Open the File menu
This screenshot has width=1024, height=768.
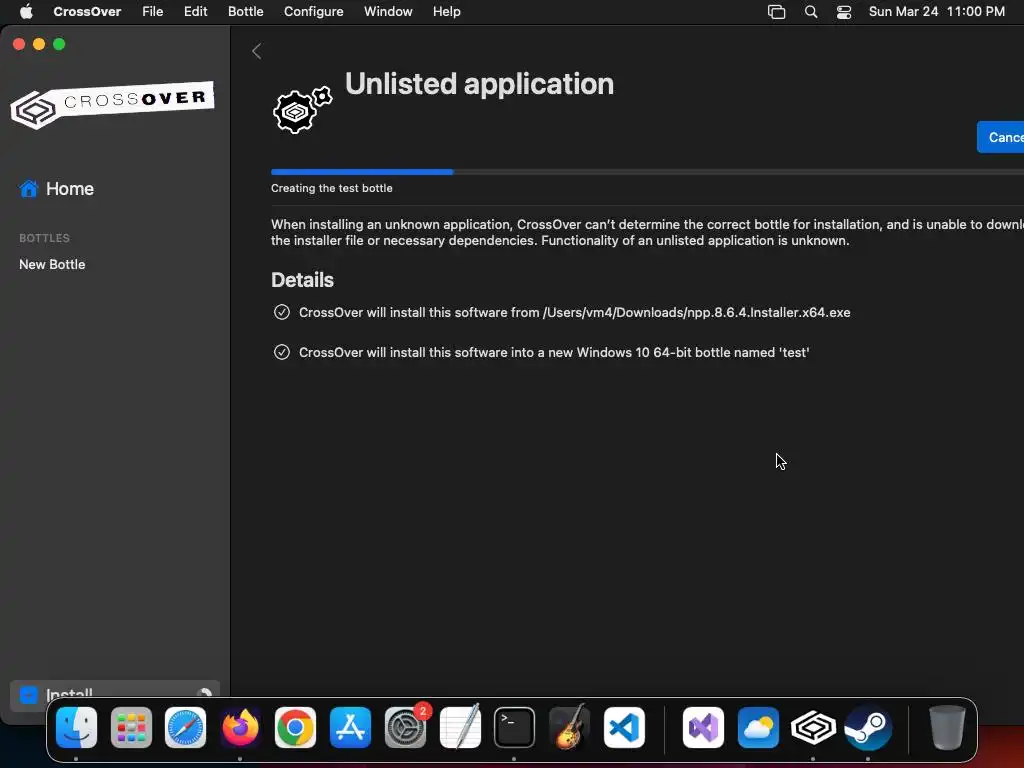tap(153, 12)
